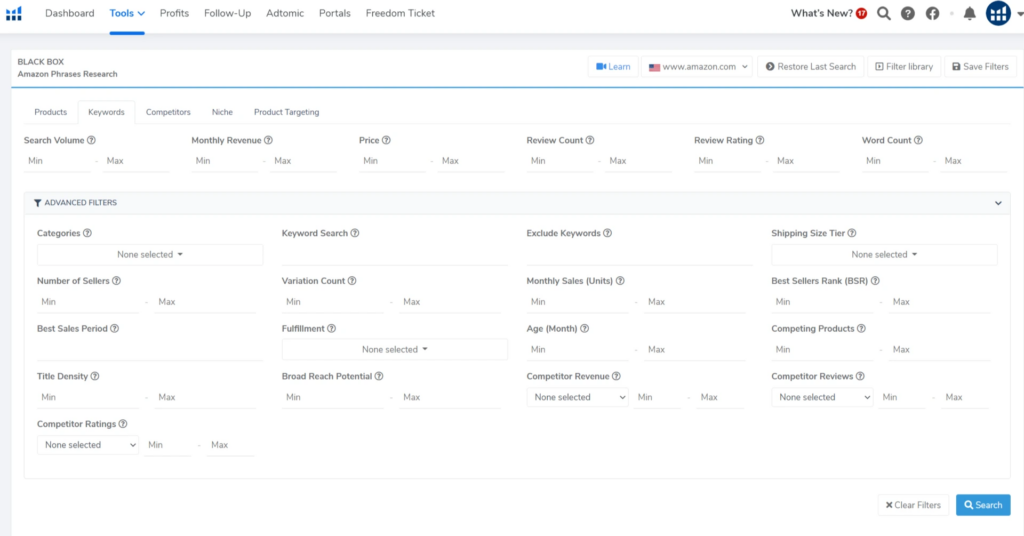The image size is (1024, 536).
Task: Open What's New notifications link
Action: pyautogui.click(x=829, y=13)
